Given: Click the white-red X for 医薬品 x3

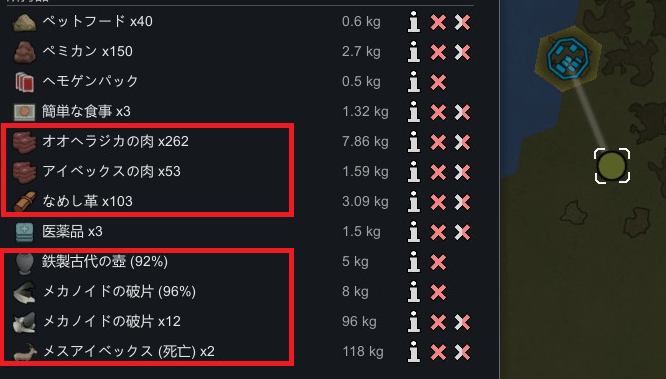Looking at the screenshot, I should pos(462,232).
